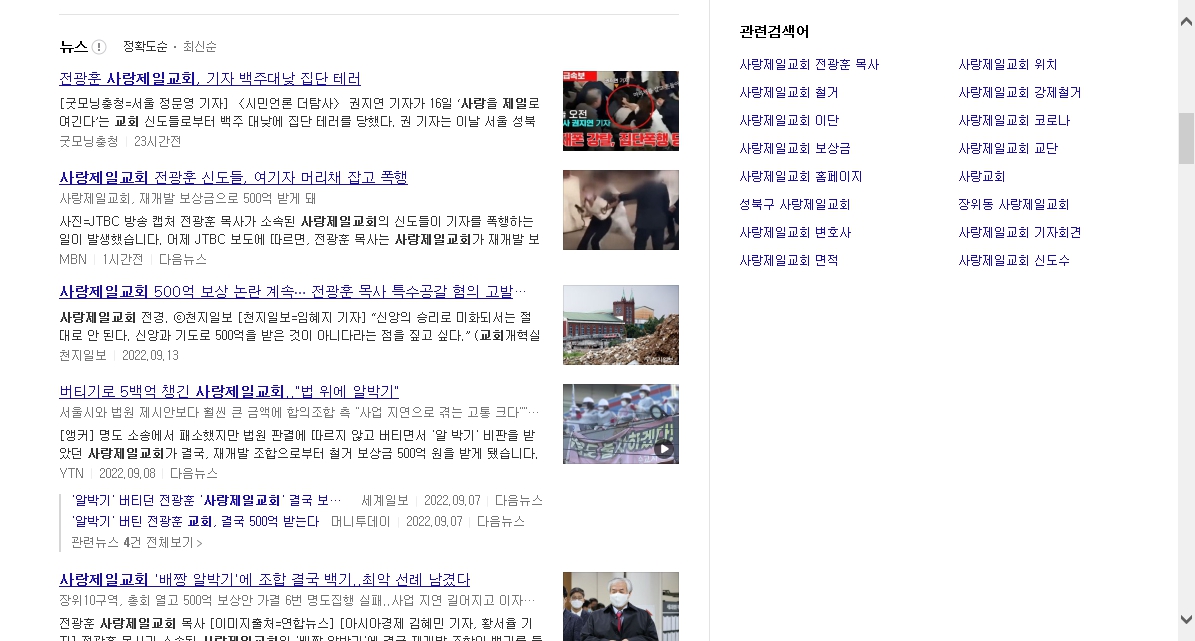Select related search 사랑제일교회 신도수
The image size is (1195, 641).
(x=1014, y=261)
